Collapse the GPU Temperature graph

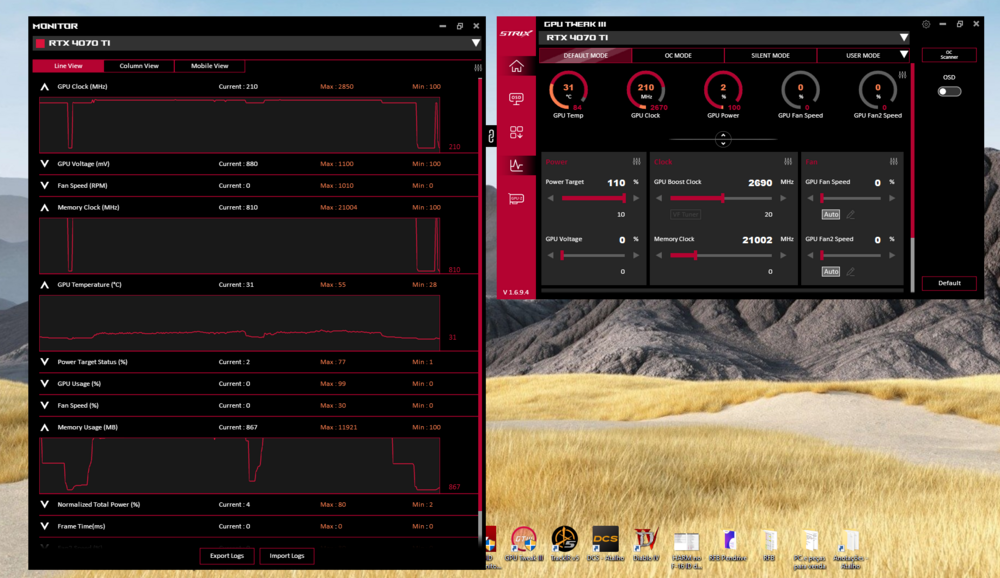pos(45,285)
